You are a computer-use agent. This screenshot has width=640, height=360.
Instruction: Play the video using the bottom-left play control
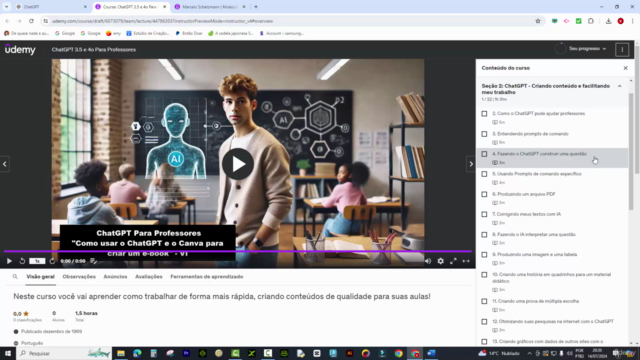(9, 261)
